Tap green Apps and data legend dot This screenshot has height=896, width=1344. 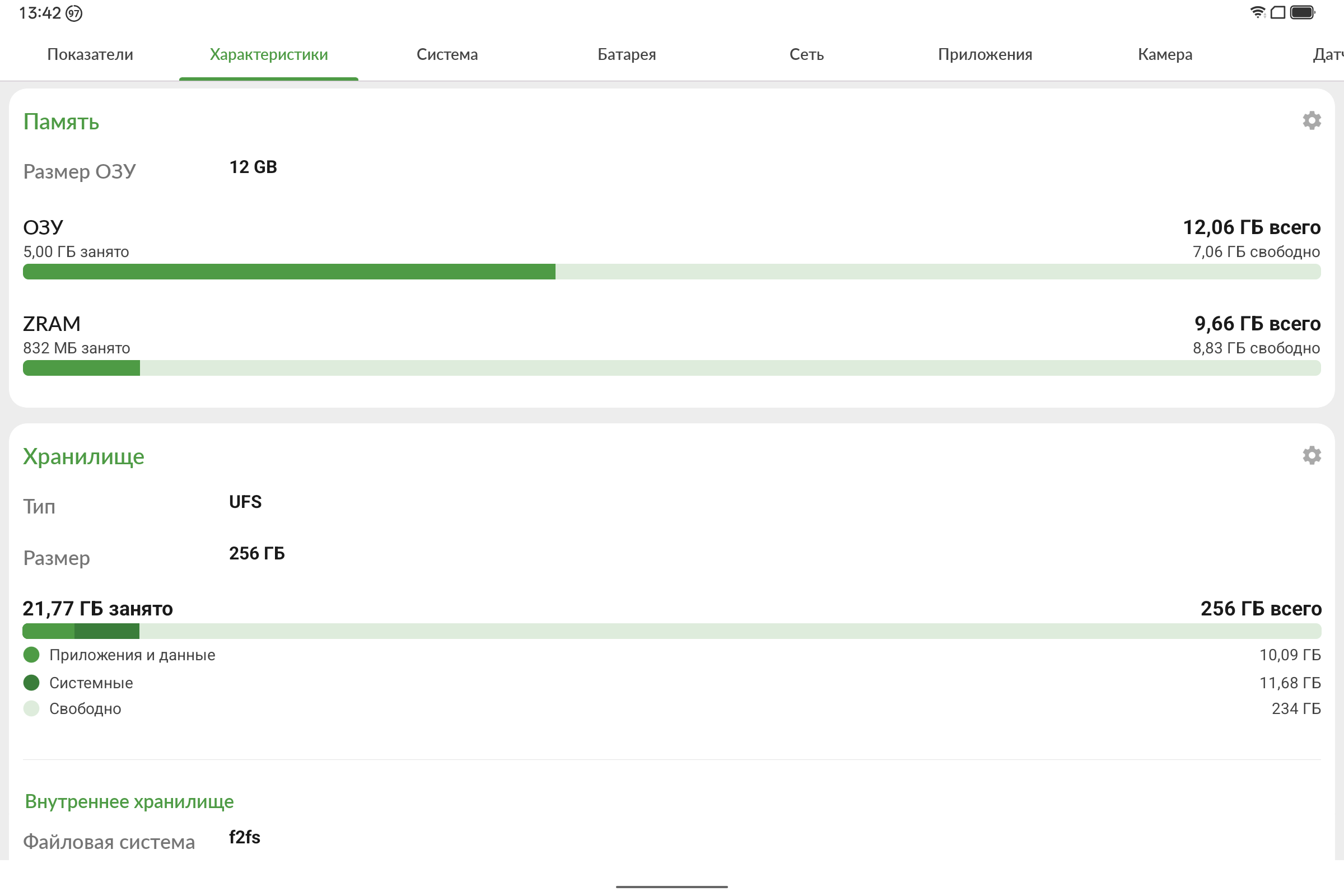pyautogui.click(x=31, y=655)
